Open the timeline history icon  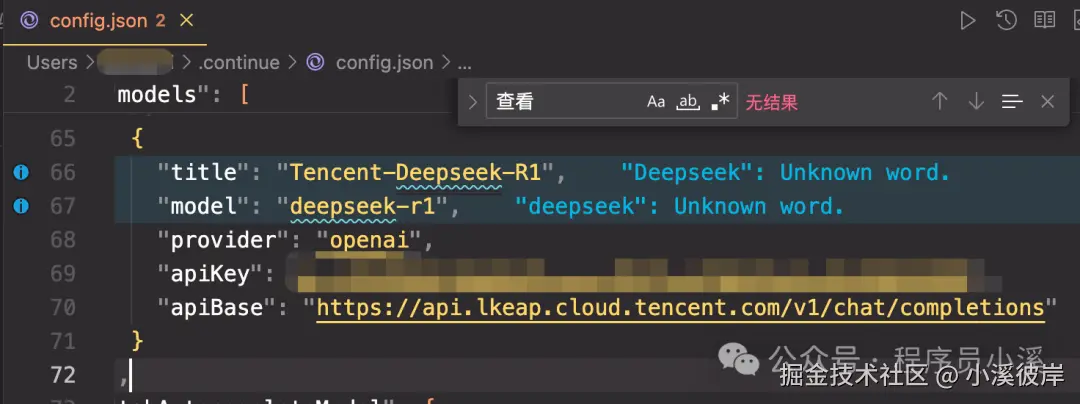pos(1006,21)
